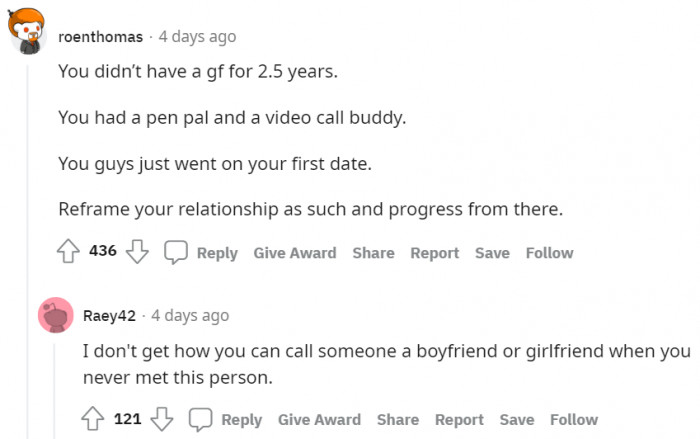Save Raey42's reply
700x439 pixels.
(517, 419)
